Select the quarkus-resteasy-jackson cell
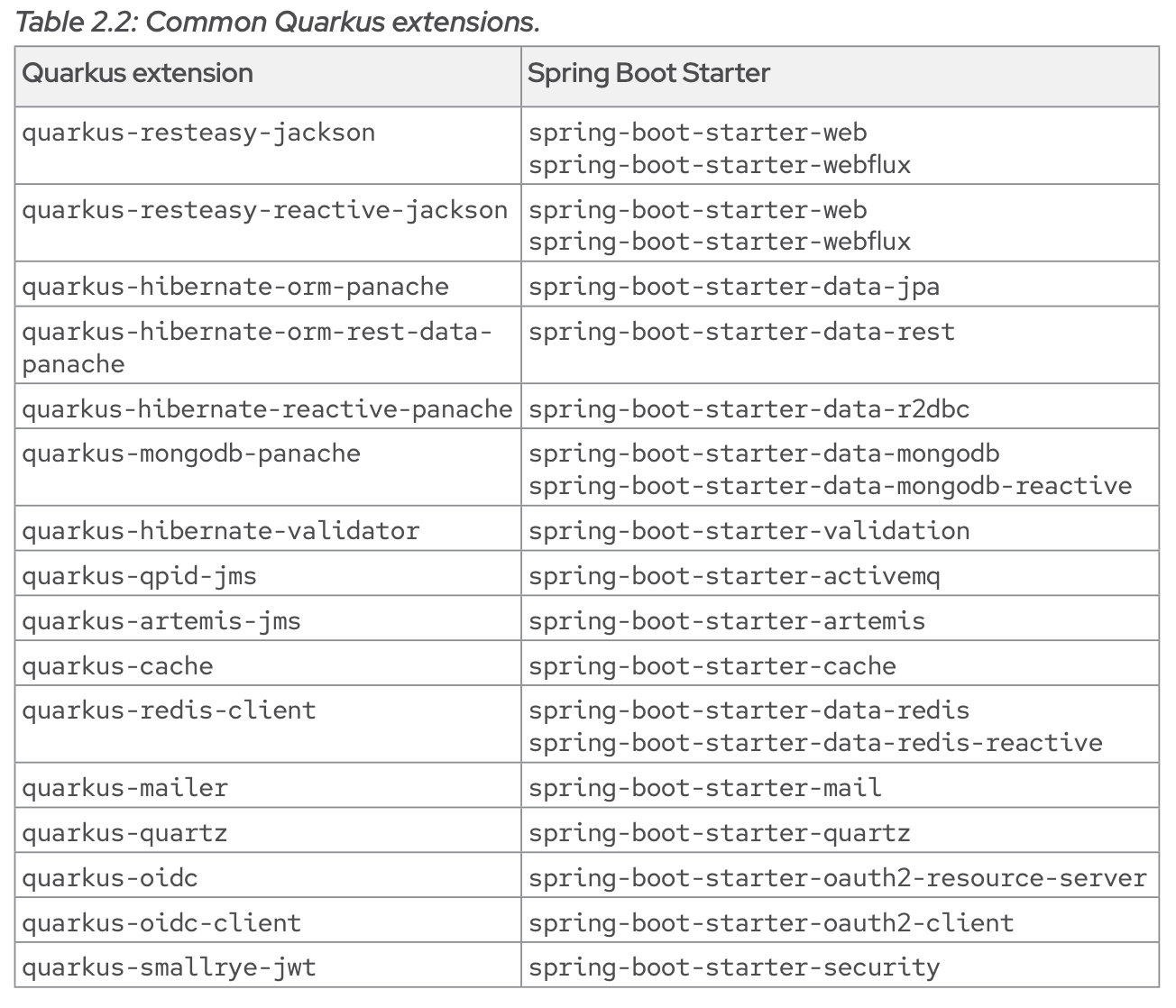 tap(198, 133)
